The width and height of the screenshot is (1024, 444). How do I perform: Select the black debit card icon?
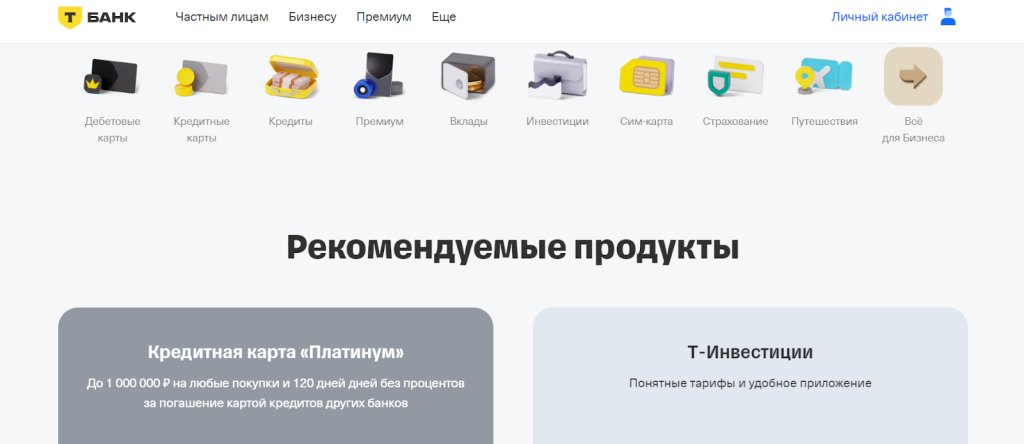(111, 78)
